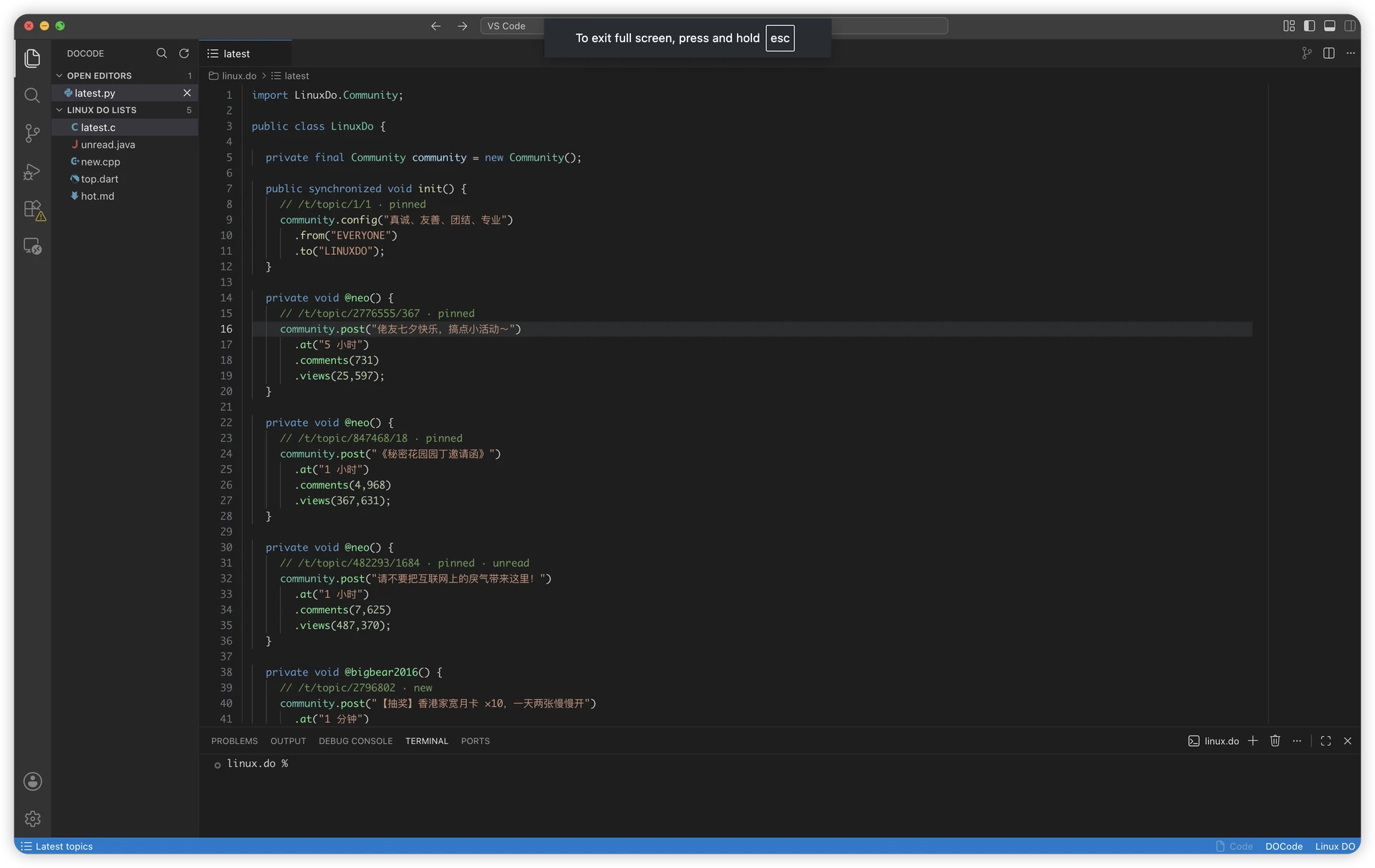Select latest.py in Open Editors
Viewport: 1375px width, 868px height.
coord(125,93)
